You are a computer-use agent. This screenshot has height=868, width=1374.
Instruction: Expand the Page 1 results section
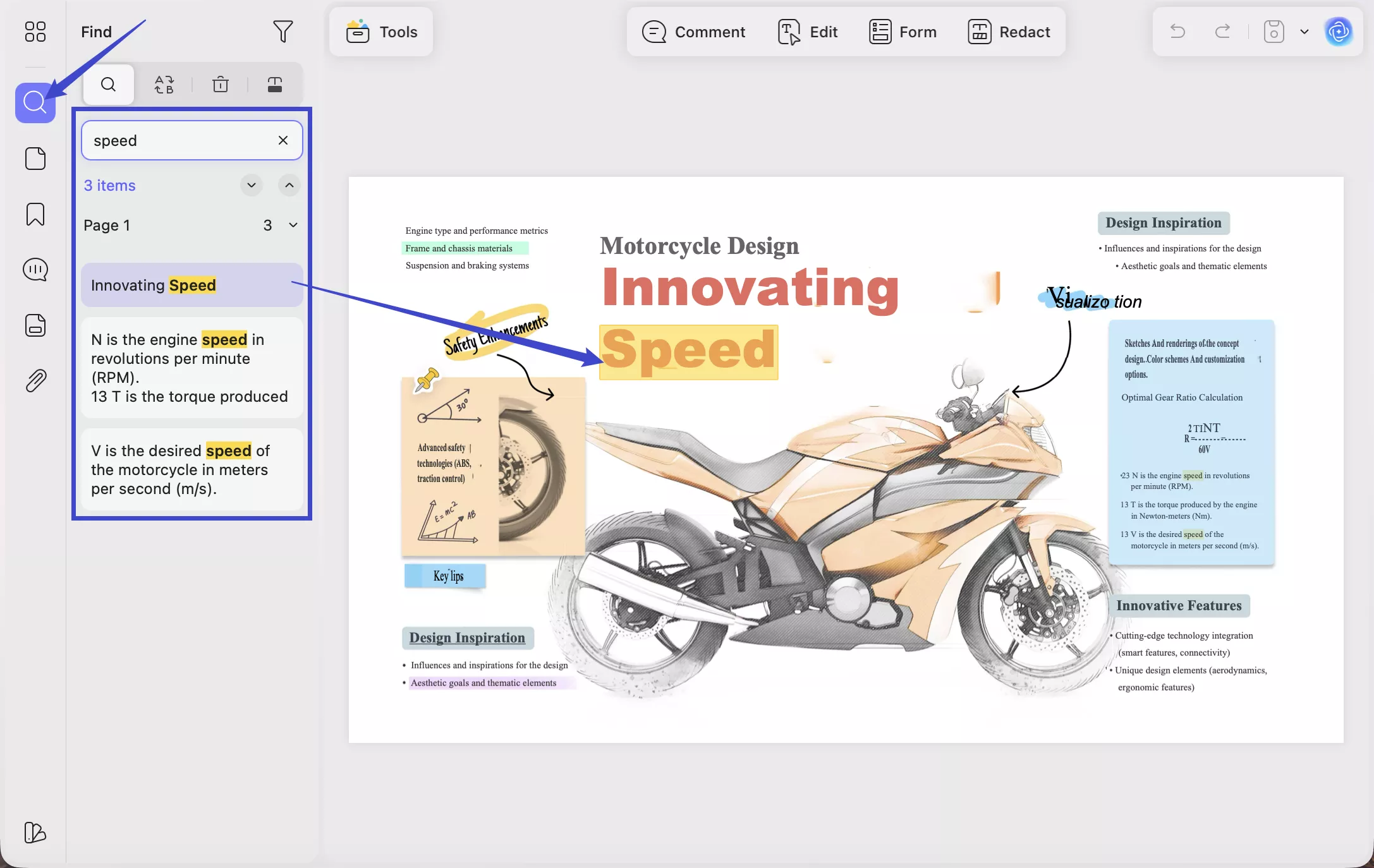click(293, 225)
